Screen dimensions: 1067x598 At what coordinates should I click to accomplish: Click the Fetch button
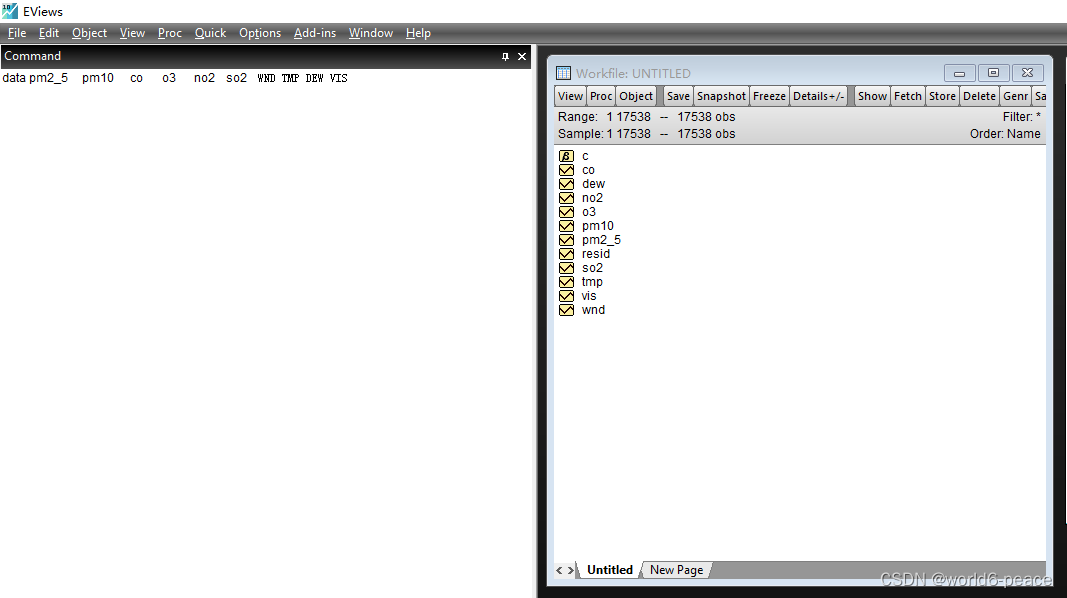pyautogui.click(x=908, y=96)
